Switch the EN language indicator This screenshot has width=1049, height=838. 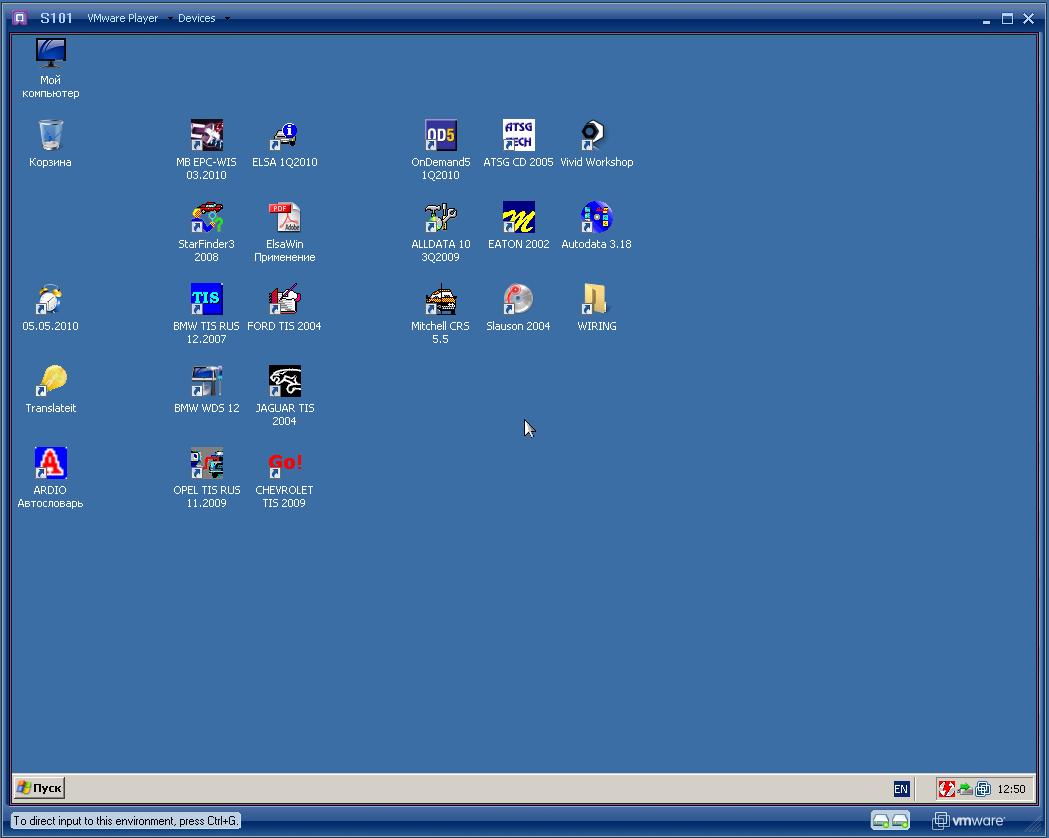[901, 789]
